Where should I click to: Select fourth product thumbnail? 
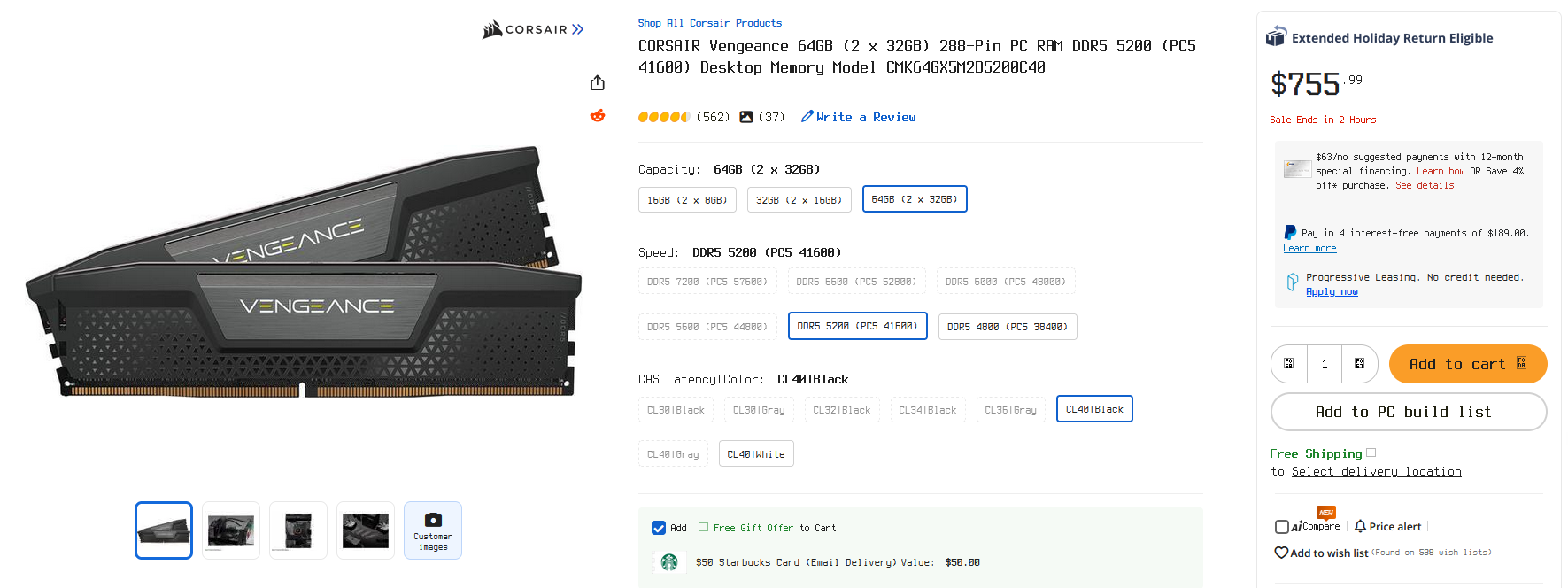(x=366, y=530)
